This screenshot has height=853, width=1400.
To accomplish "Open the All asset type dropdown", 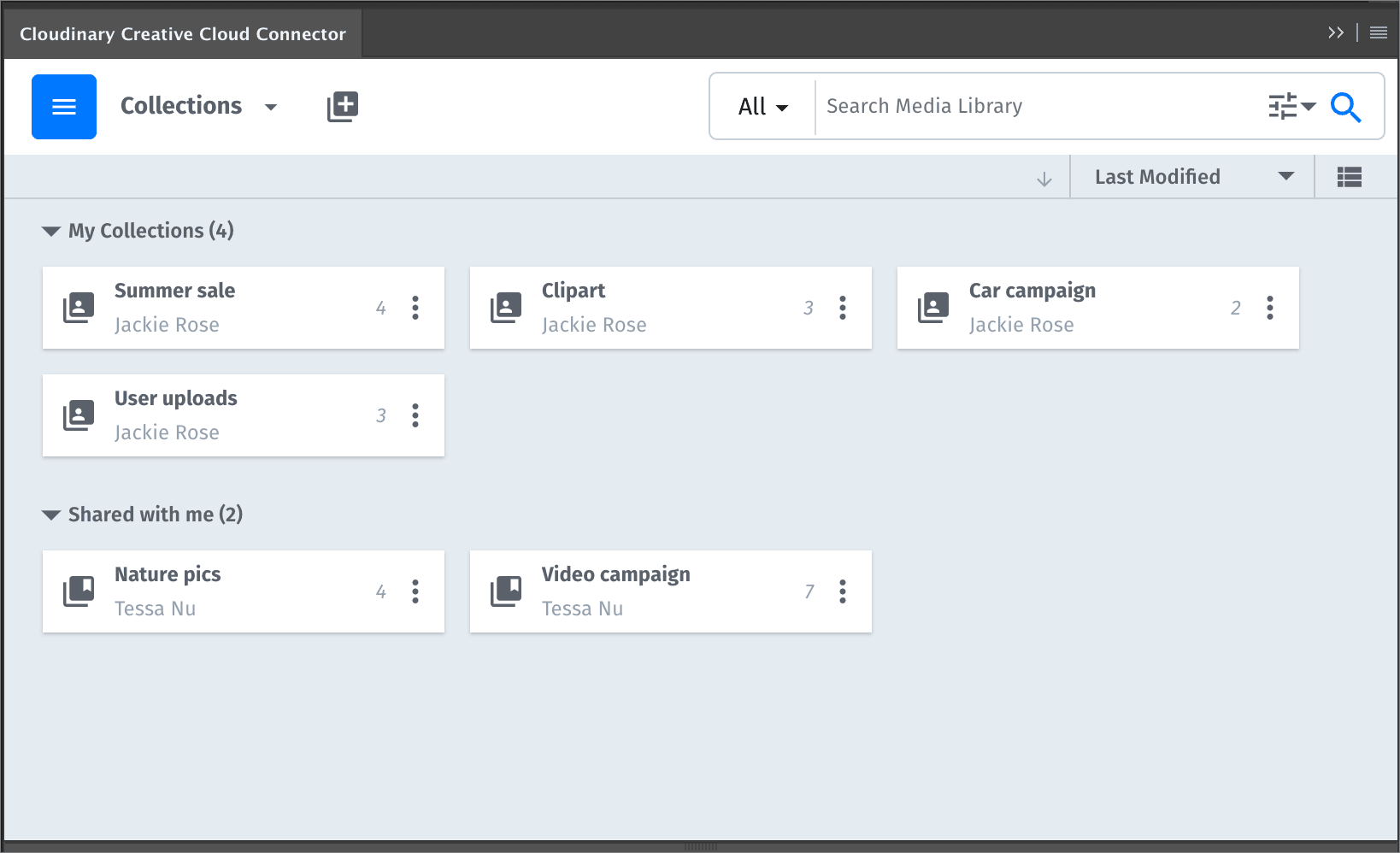I will click(760, 107).
